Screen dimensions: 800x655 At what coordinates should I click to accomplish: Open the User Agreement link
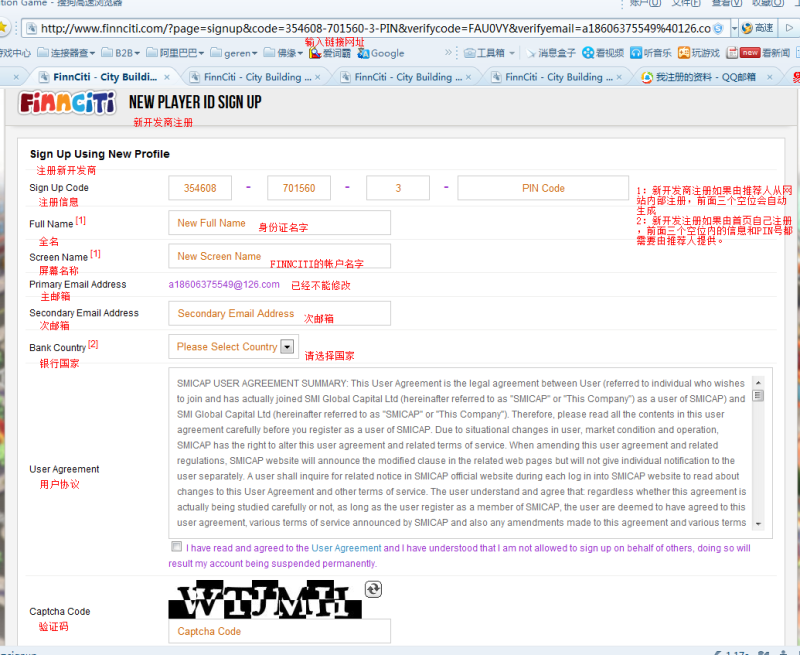[x=346, y=548]
